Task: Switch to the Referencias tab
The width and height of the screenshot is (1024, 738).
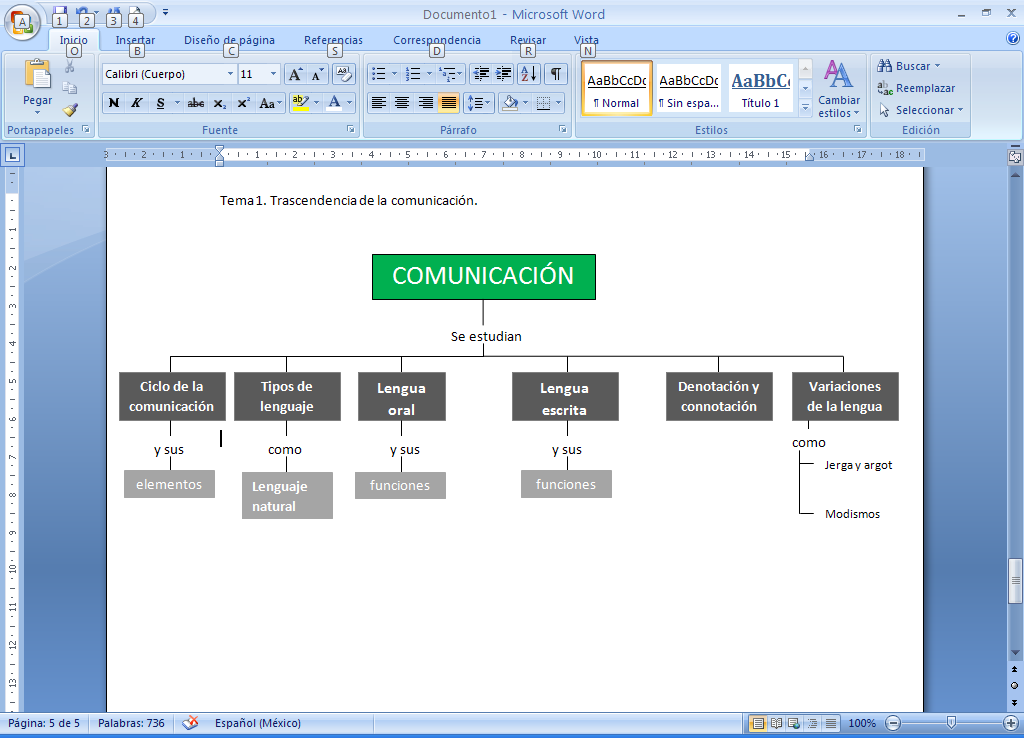Action: [x=333, y=40]
